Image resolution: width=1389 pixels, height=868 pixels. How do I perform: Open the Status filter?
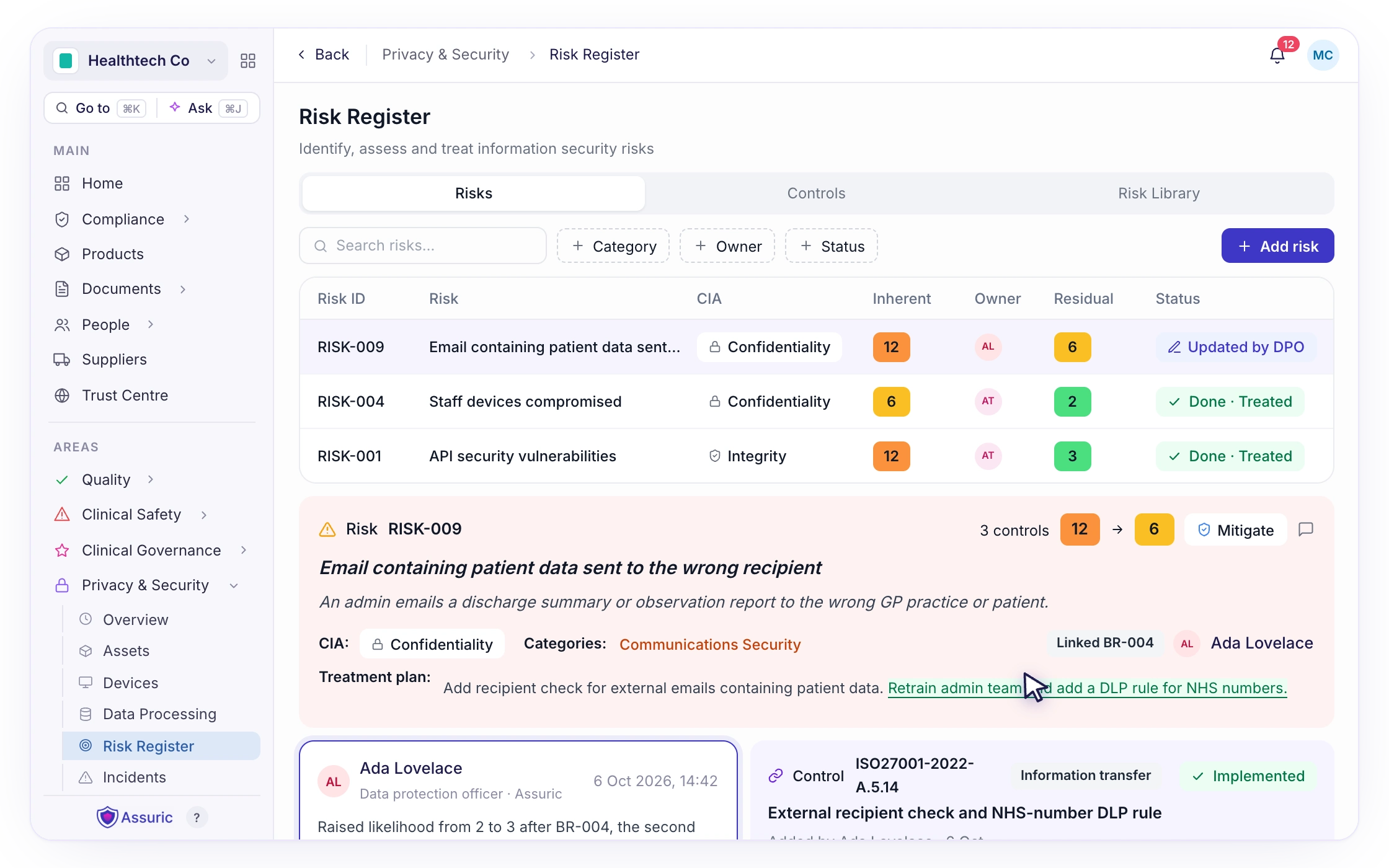click(832, 246)
